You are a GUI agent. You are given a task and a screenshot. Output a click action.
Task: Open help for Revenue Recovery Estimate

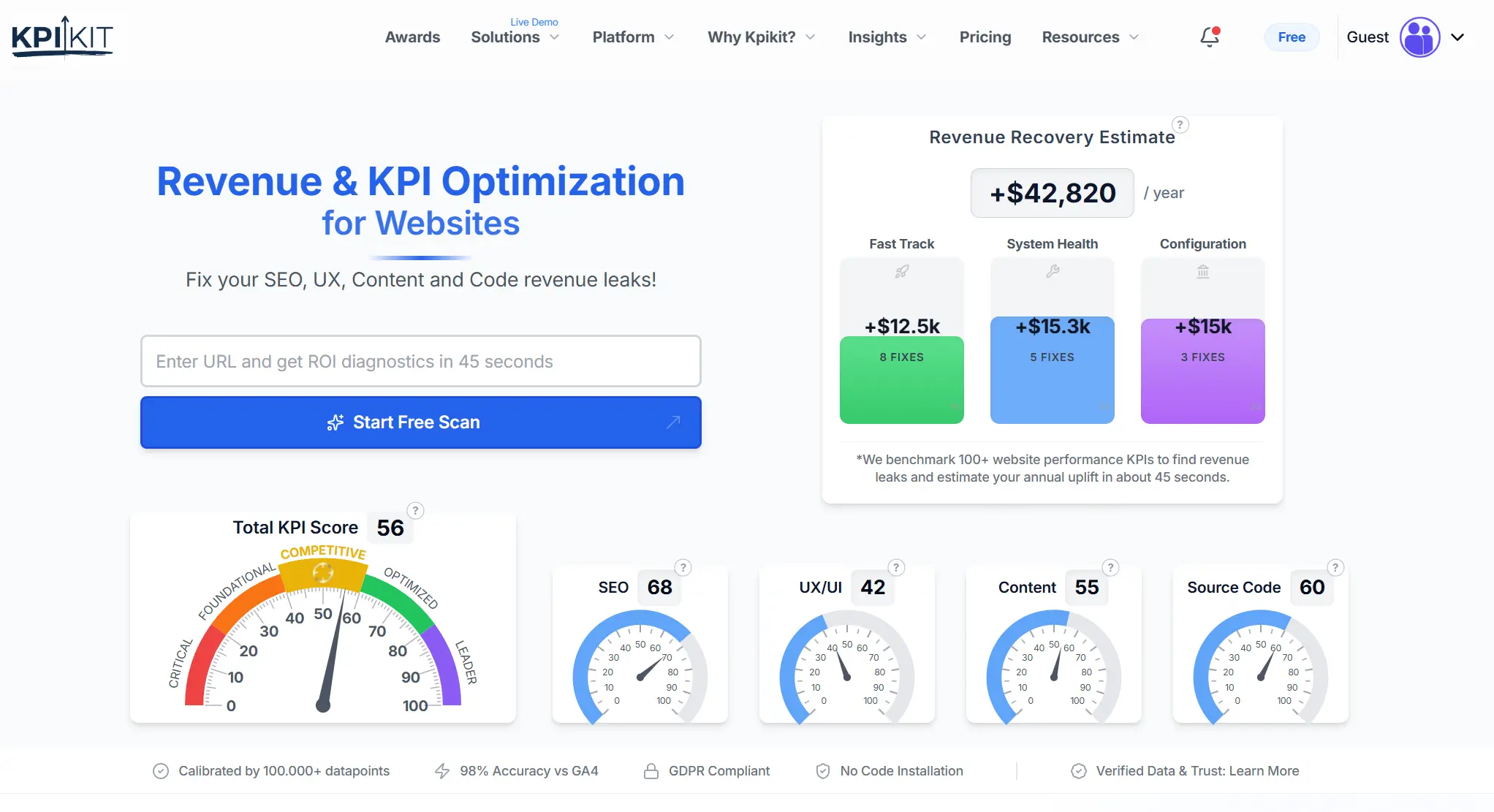(x=1180, y=125)
